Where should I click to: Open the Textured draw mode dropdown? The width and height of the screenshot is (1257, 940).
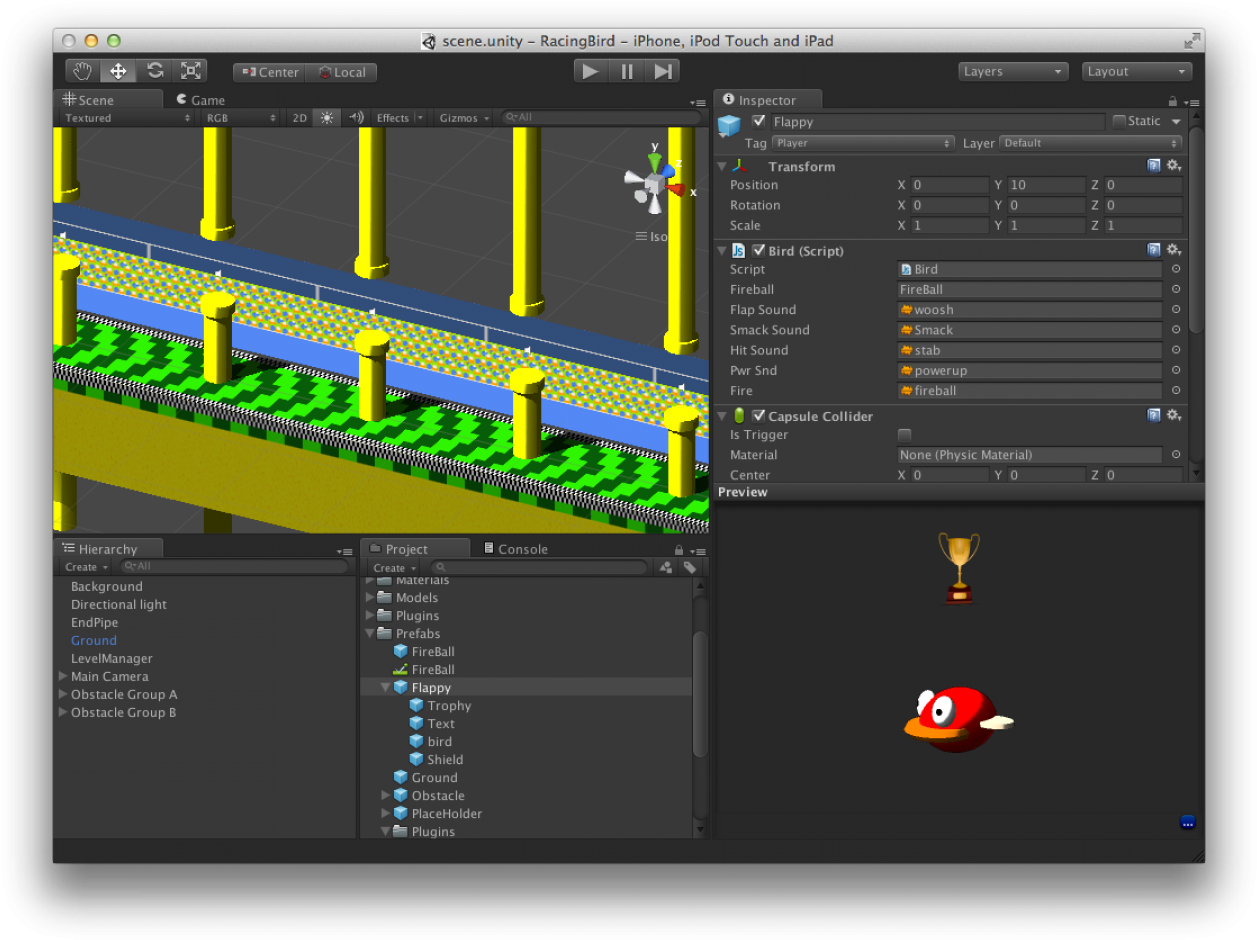(126, 118)
